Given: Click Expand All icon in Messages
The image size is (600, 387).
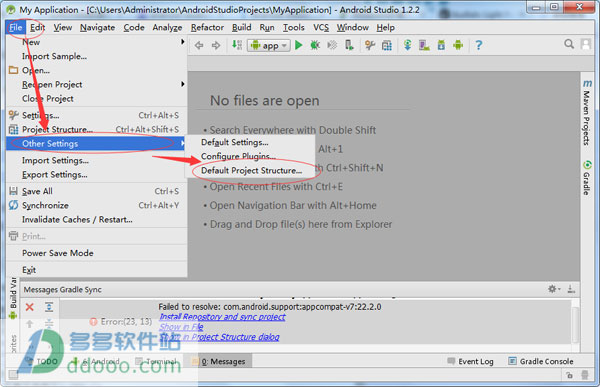Looking at the screenshot, I should pyautogui.click(x=49, y=307).
